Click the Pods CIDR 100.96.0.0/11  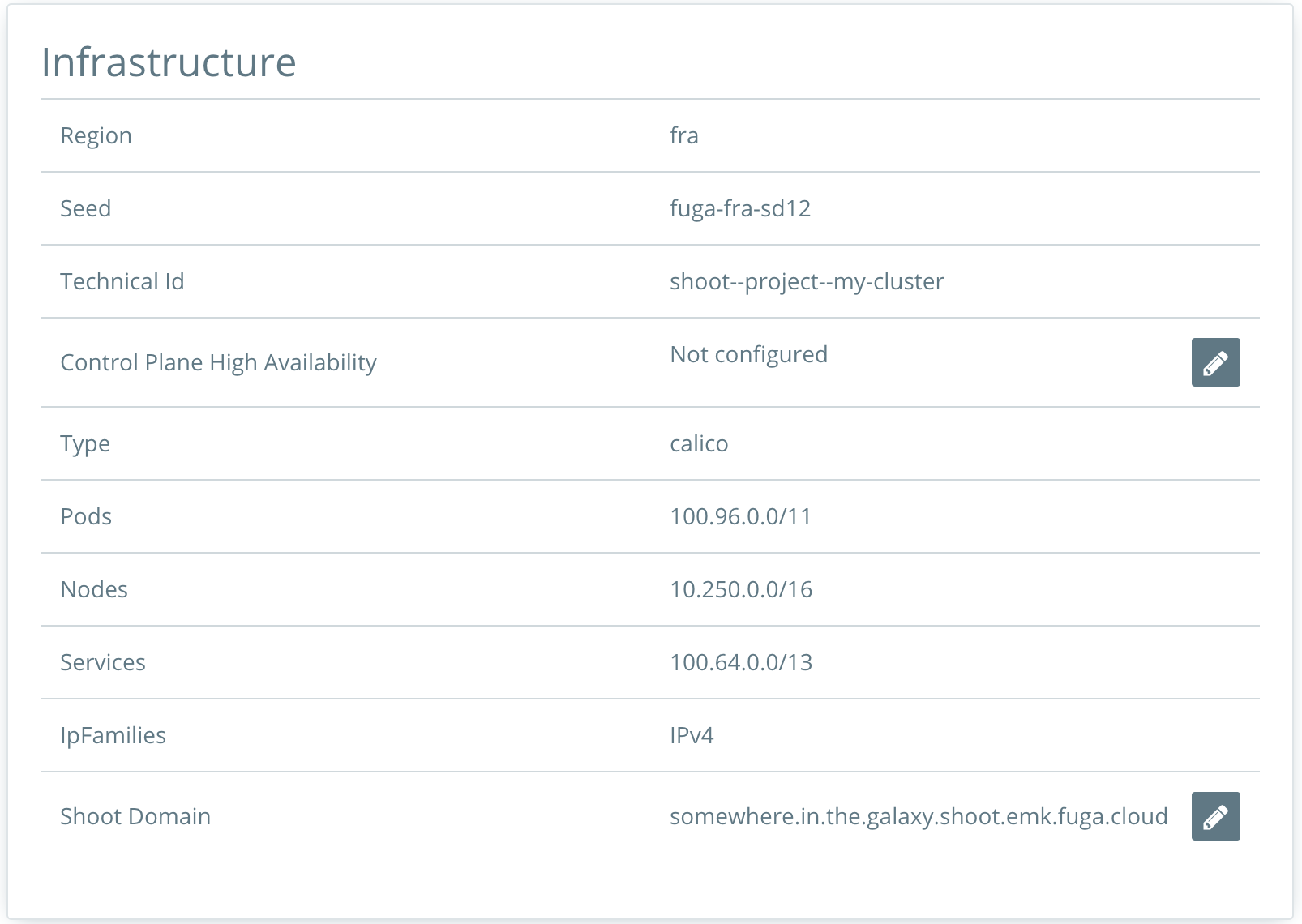741,516
